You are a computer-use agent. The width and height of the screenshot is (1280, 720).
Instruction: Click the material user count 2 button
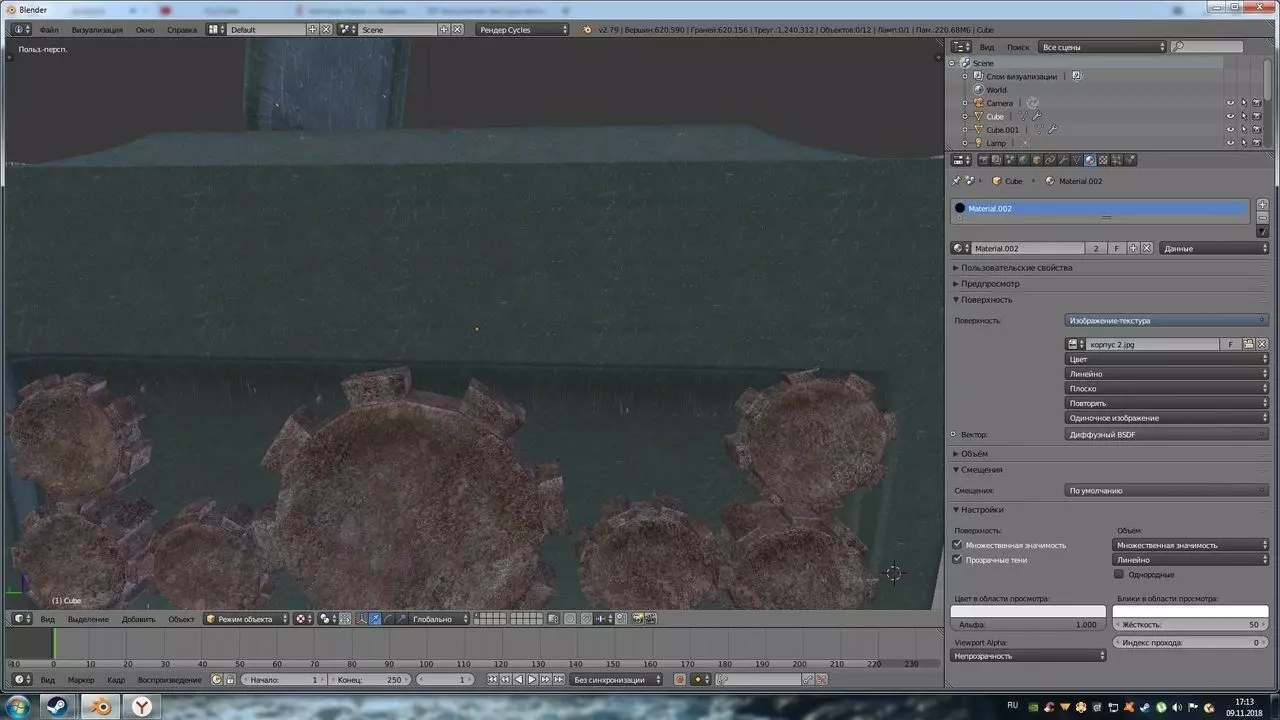click(x=1096, y=248)
